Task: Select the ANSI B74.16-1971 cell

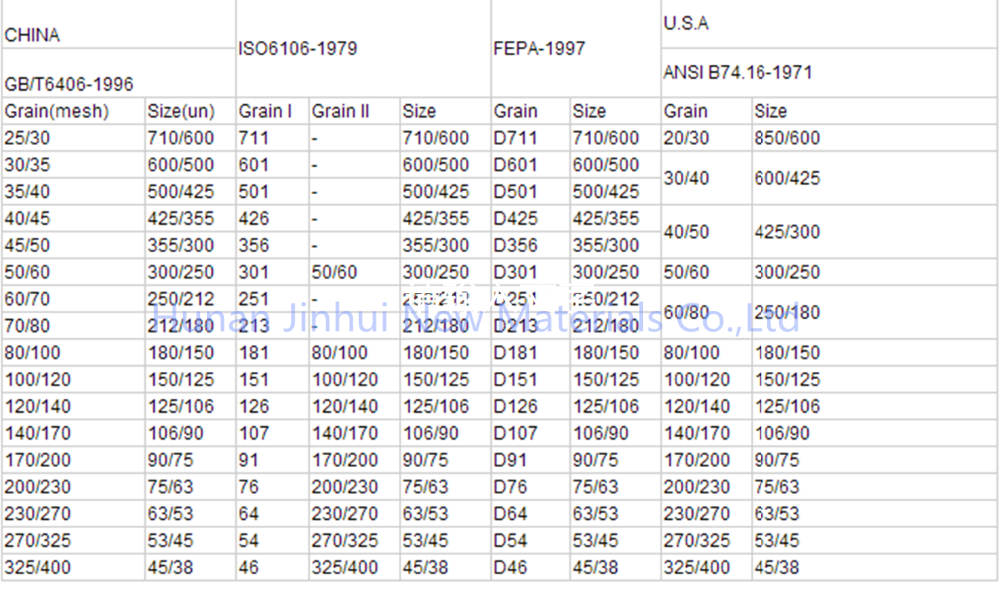Action: pyautogui.click(x=828, y=73)
